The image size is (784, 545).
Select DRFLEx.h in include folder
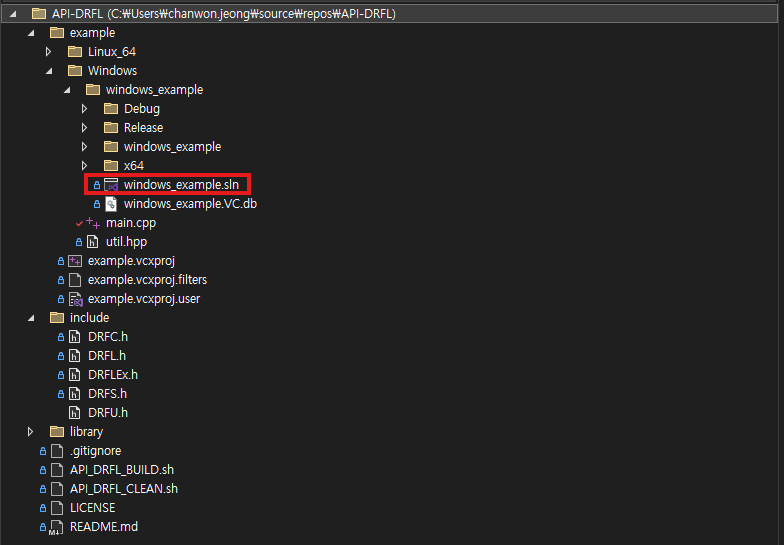pyautogui.click(x=112, y=375)
